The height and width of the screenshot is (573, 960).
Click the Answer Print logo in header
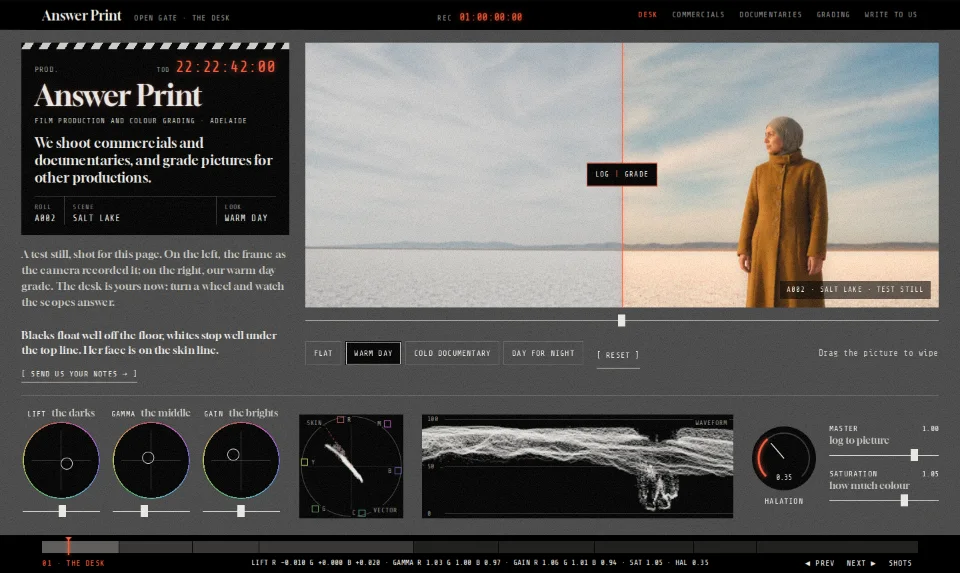(81, 15)
